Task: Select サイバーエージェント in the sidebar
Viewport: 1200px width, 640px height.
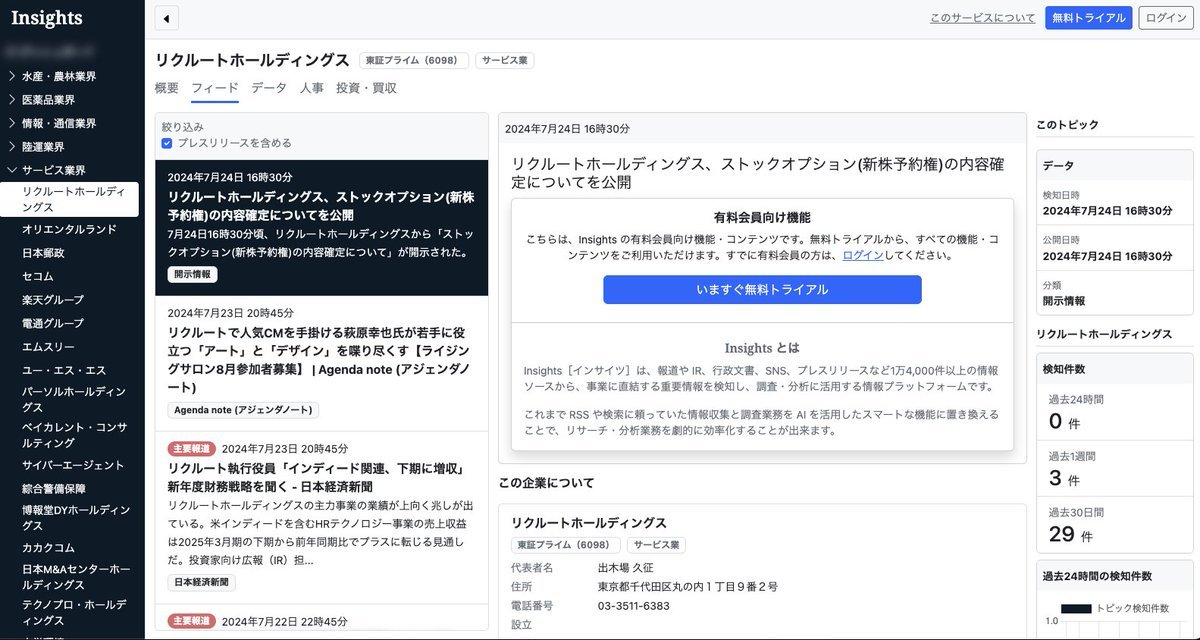Action: [73, 465]
